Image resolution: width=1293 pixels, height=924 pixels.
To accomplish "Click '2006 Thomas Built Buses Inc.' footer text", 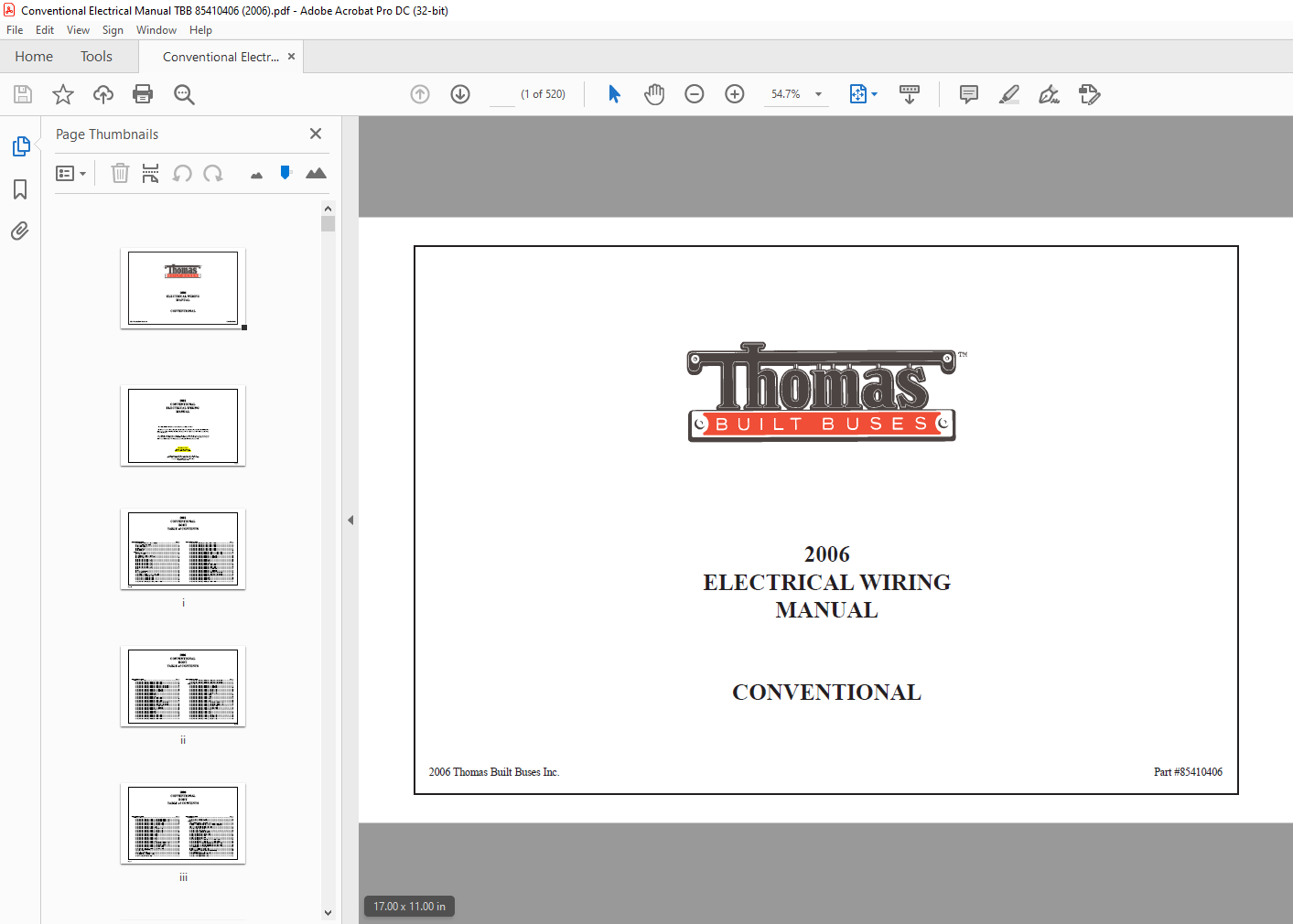I will [x=494, y=772].
